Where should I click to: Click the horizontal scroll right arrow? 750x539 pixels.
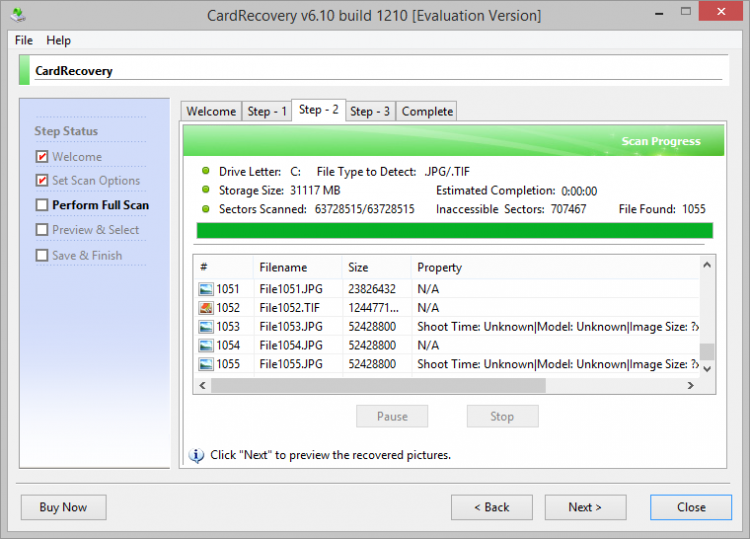pyautogui.click(x=691, y=385)
